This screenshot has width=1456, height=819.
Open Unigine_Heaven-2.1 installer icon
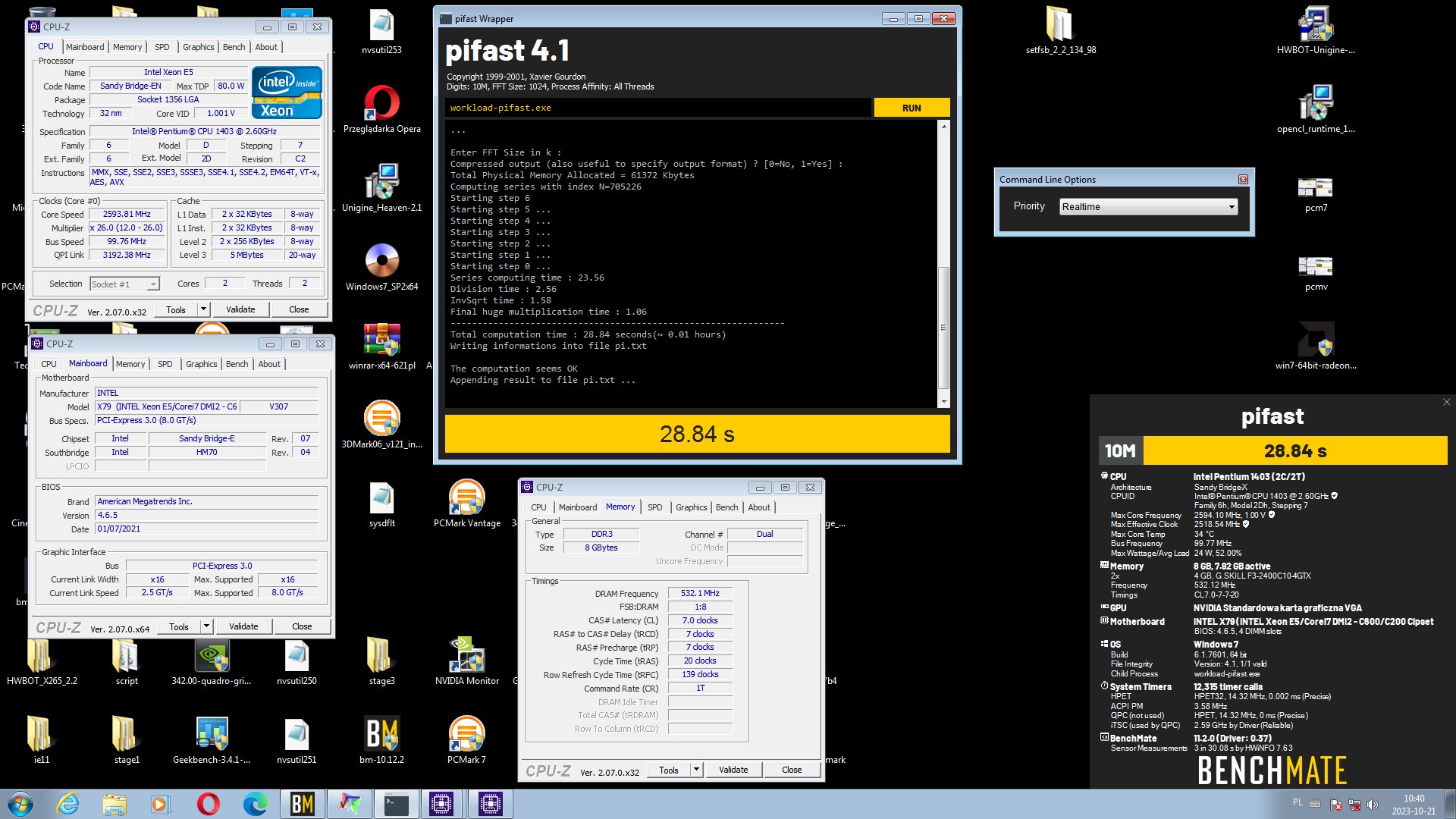pyautogui.click(x=381, y=189)
